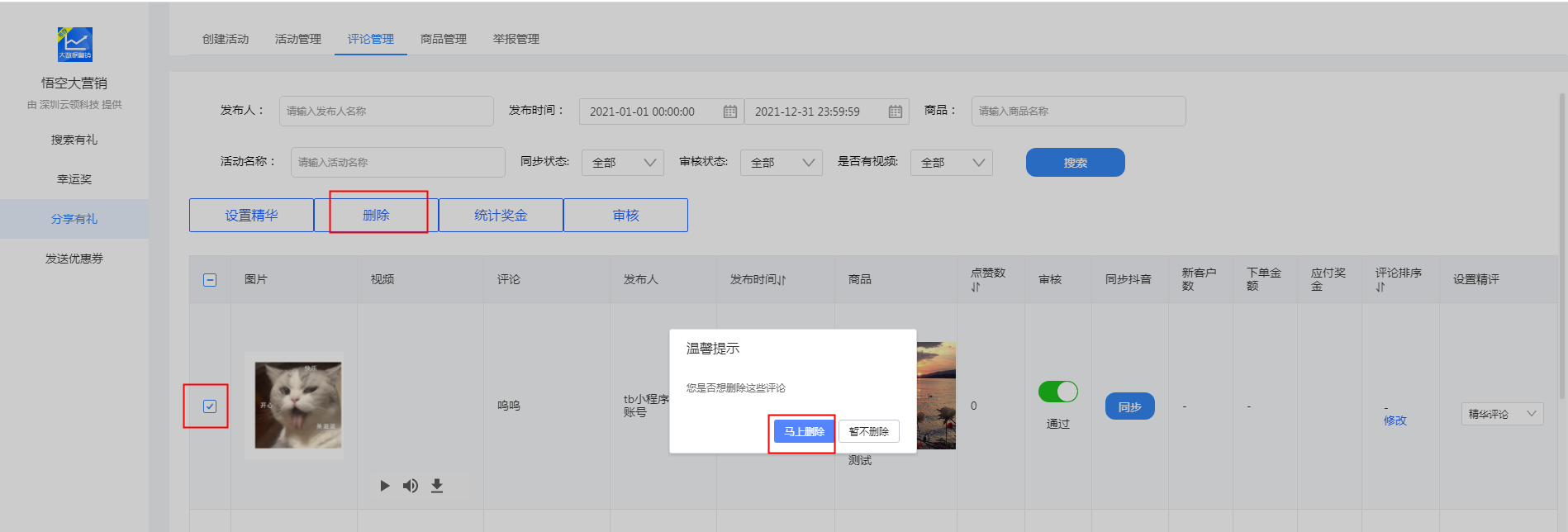Screen dimensions: 1568x532
Task: Switch to the 评论管理 tab
Action: click(x=371, y=39)
